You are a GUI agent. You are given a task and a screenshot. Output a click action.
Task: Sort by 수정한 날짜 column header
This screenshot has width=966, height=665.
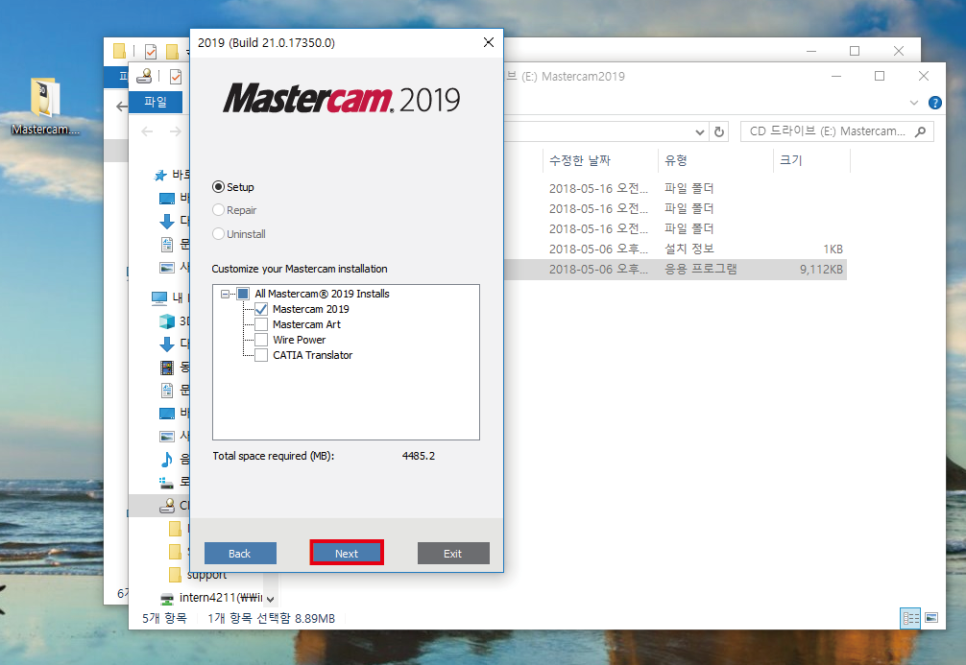click(x=579, y=161)
